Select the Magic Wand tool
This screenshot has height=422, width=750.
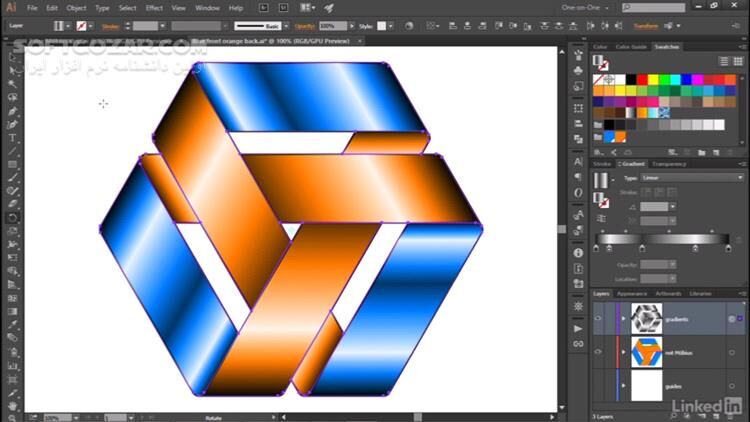click(13, 84)
